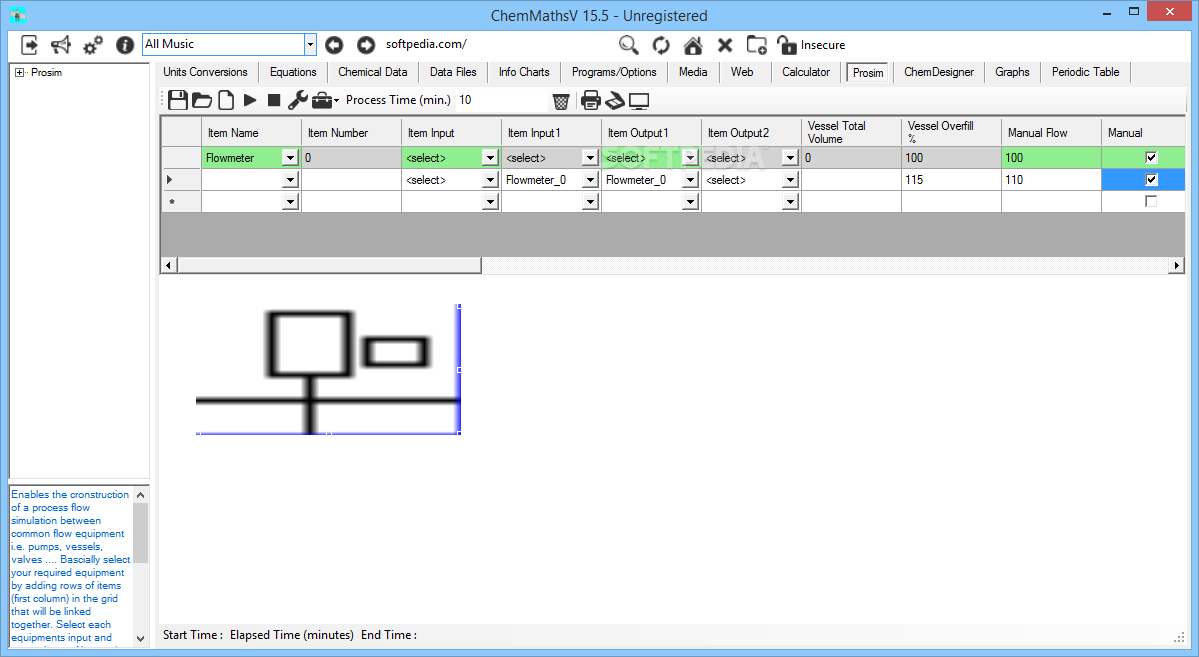Open Item Output1 dropdown showing Flowmeter_0

(690, 180)
